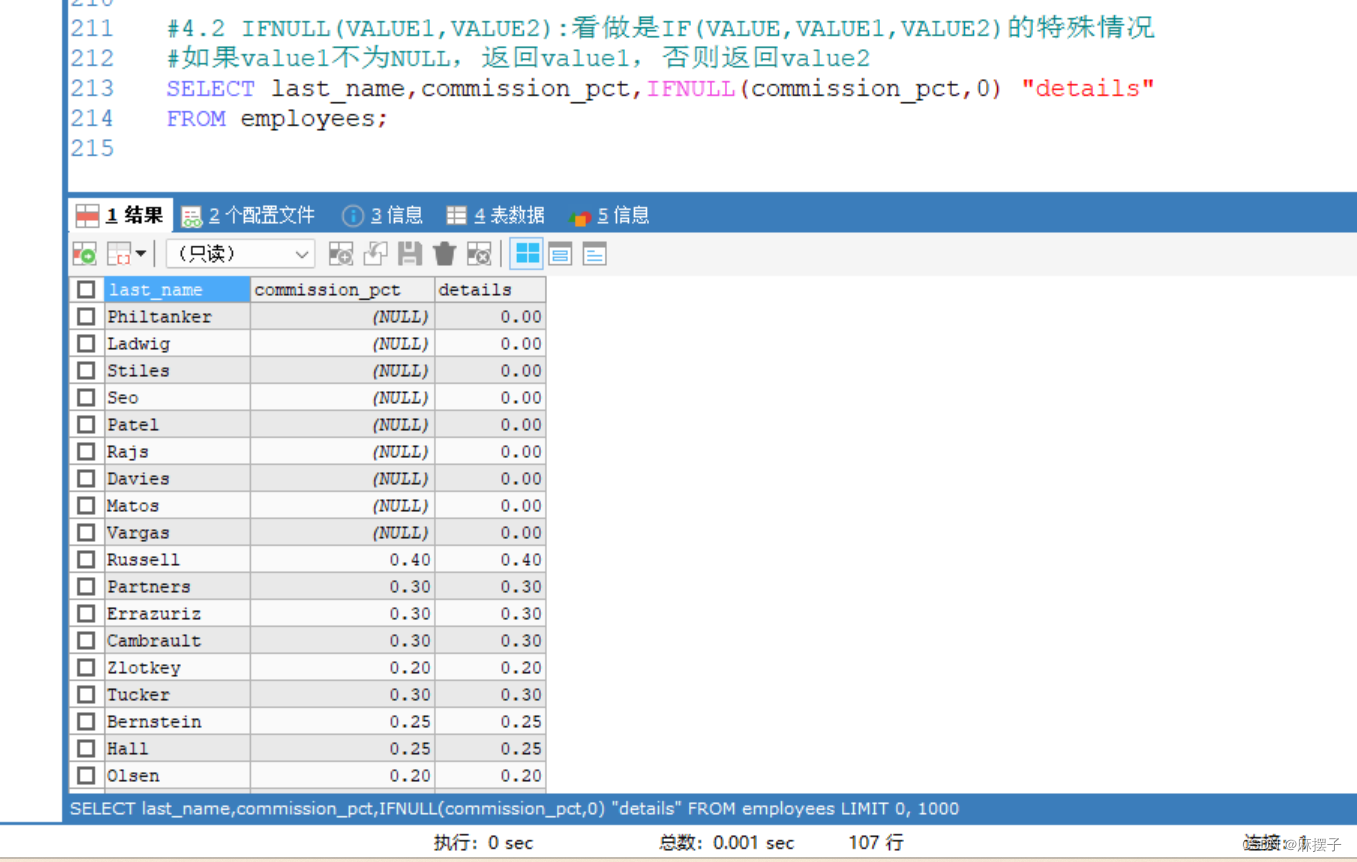The height and width of the screenshot is (862, 1357).
Task: Click the 总数: 0.001 sec status entry
Action: 726,843
